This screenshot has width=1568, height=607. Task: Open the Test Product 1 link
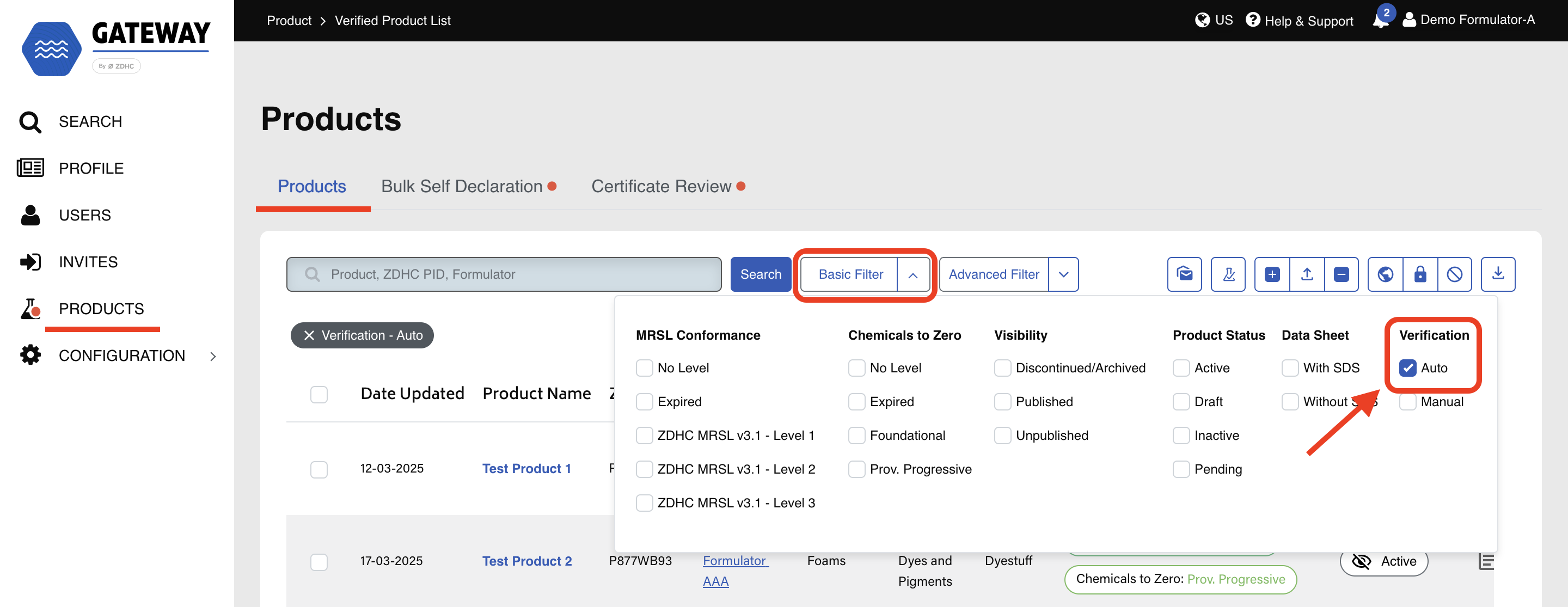(x=526, y=469)
